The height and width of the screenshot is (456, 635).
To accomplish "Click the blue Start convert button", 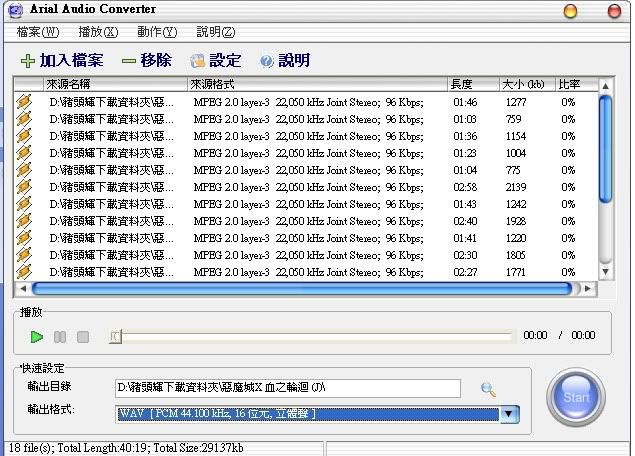I will pyautogui.click(x=576, y=397).
